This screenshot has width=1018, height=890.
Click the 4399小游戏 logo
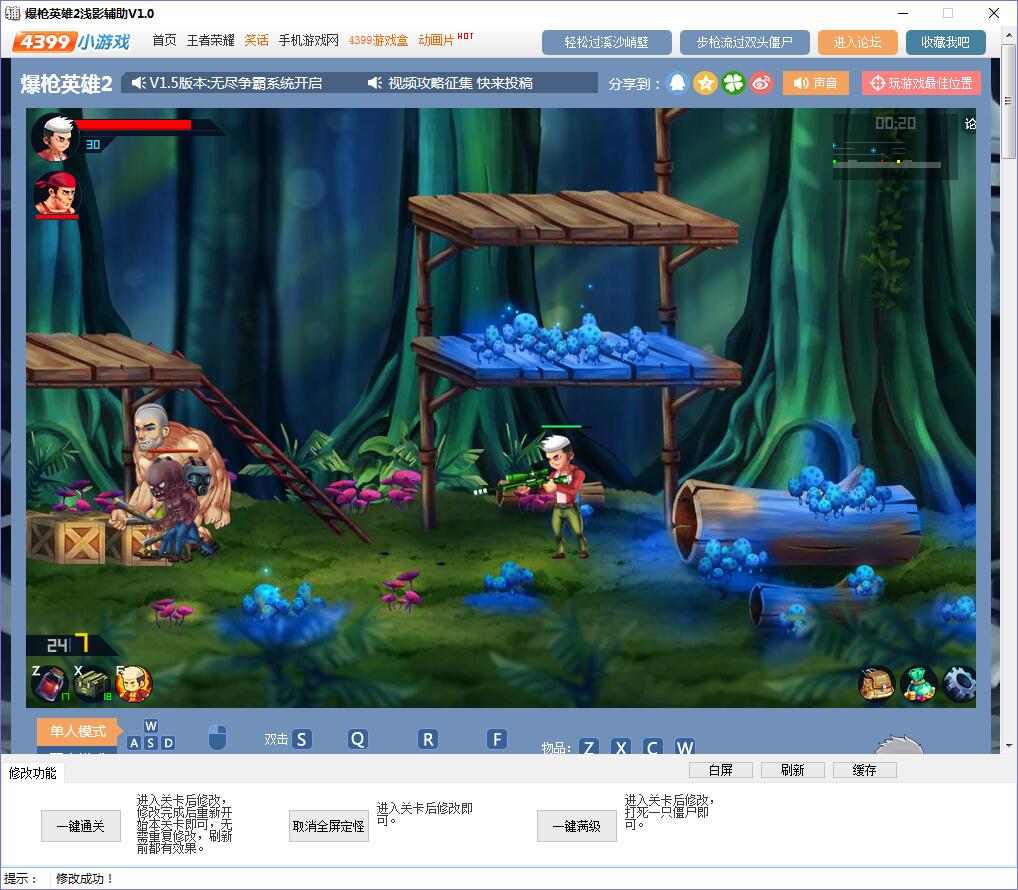point(71,42)
